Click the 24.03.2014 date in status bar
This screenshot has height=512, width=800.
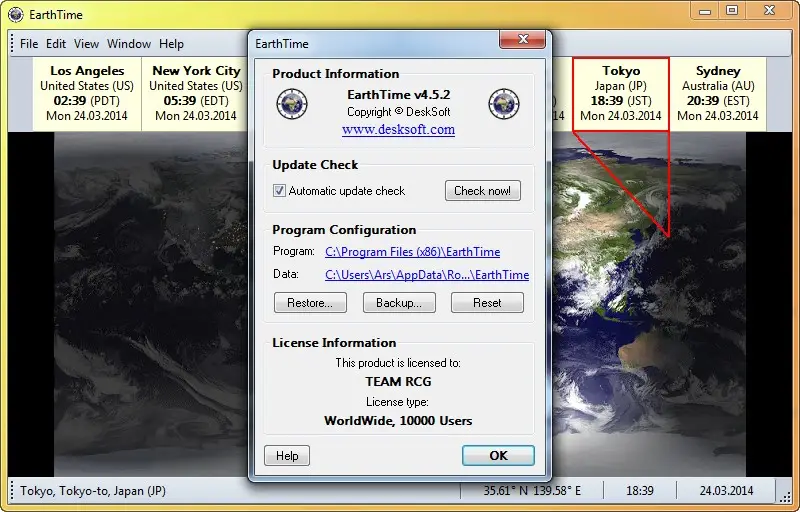click(727, 491)
